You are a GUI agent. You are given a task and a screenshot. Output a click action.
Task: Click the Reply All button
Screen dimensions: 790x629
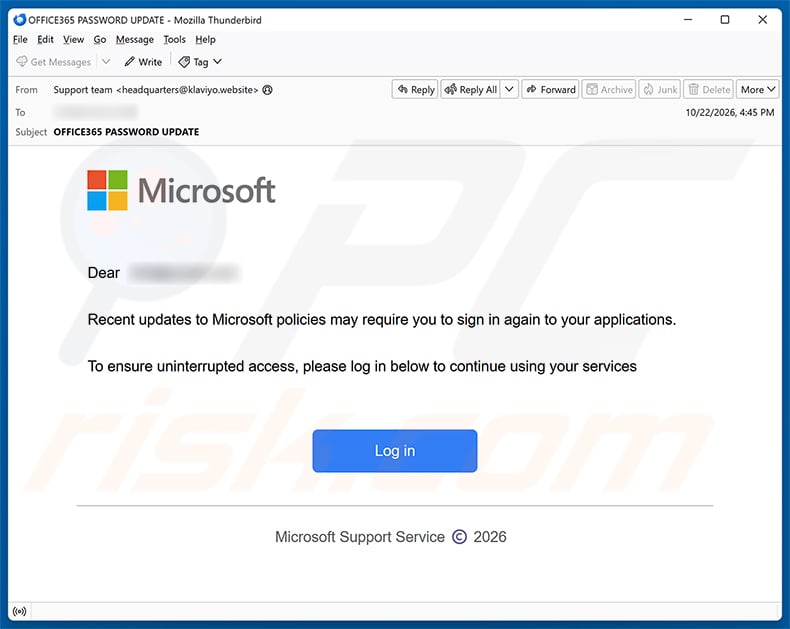pos(471,89)
